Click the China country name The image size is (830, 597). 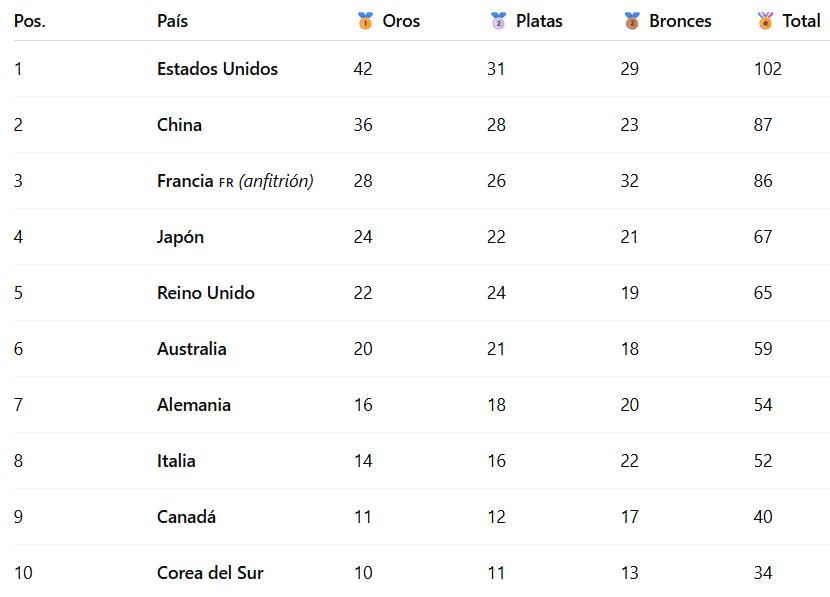[x=179, y=125]
